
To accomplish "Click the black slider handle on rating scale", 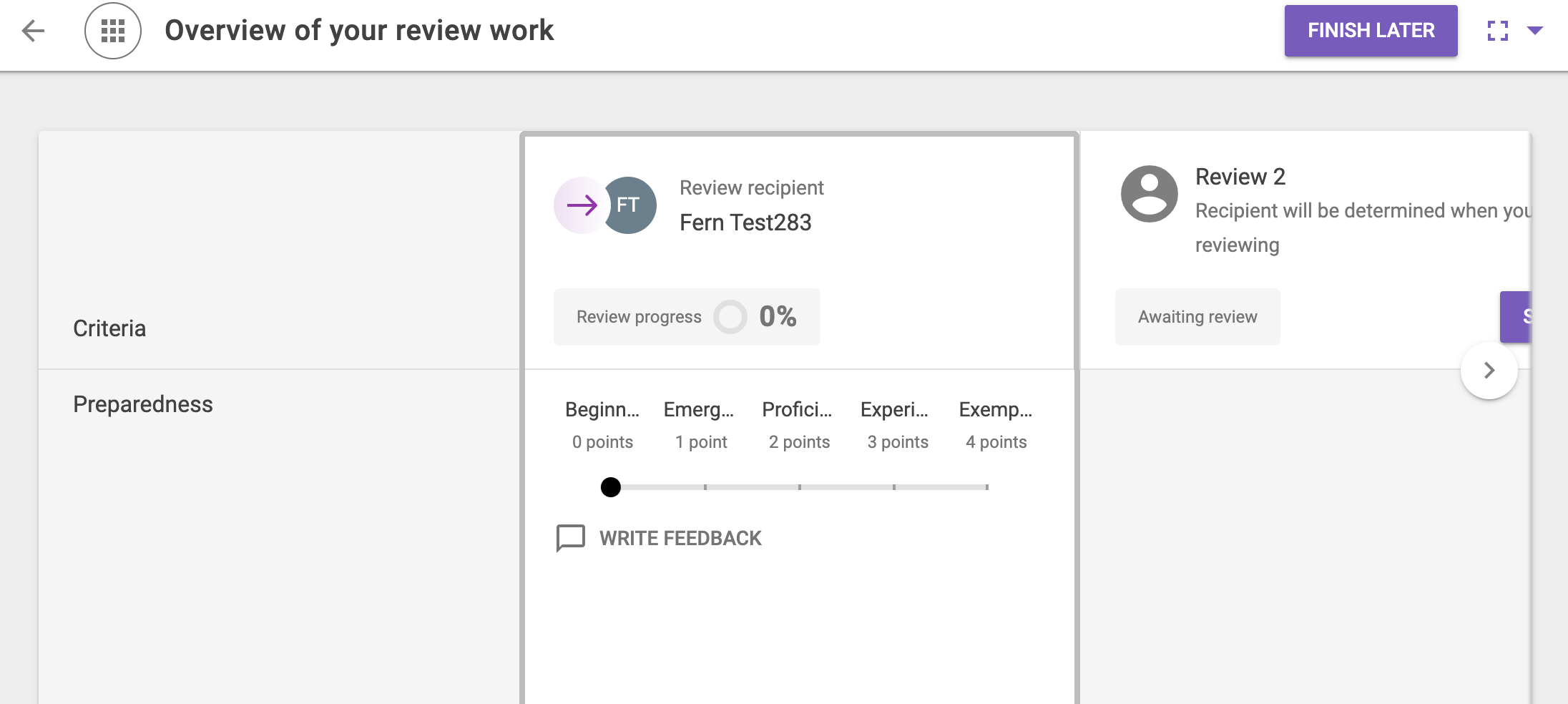I will 611,487.
